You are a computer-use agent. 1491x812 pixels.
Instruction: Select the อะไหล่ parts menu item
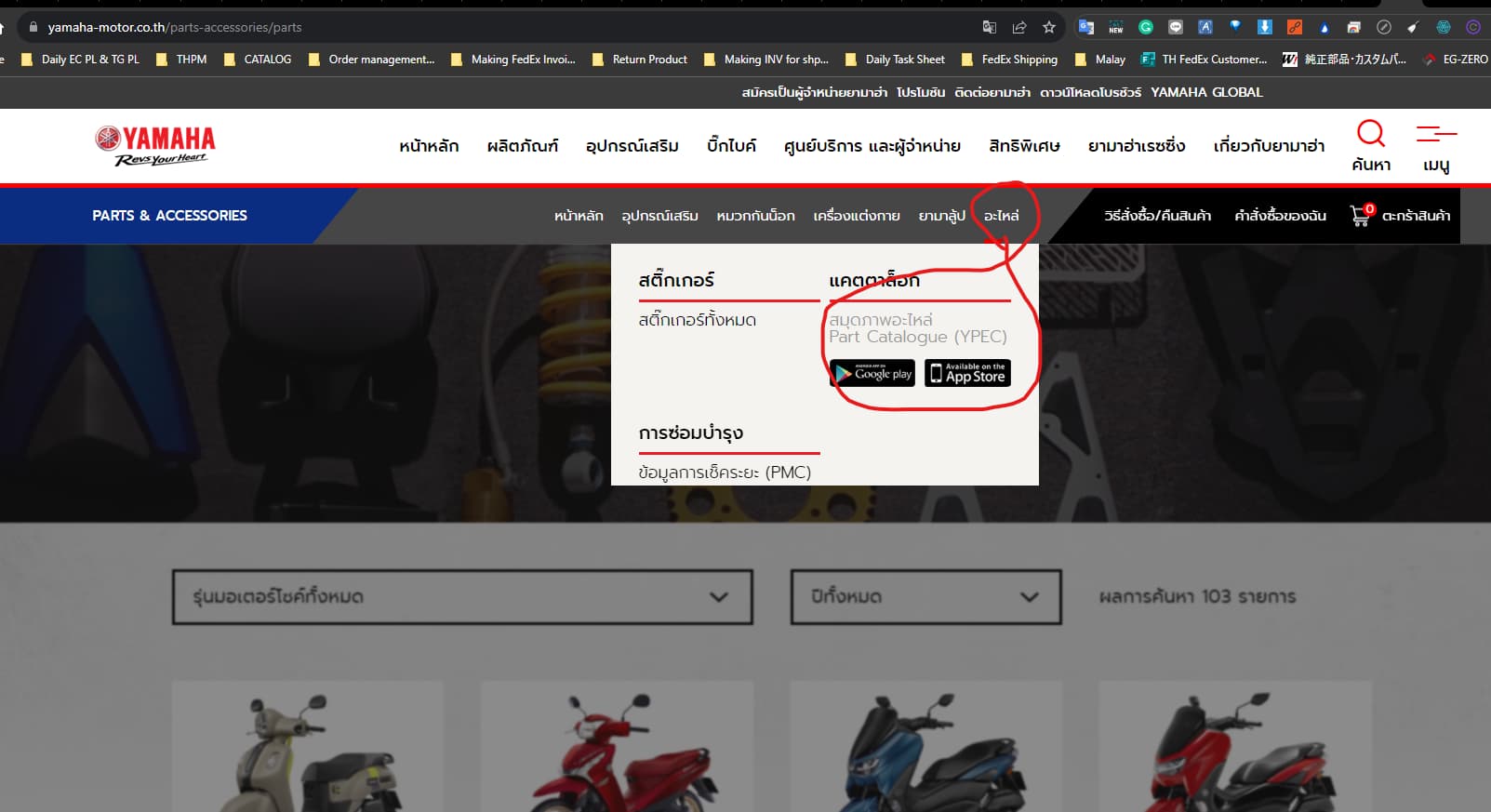(x=1001, y=216)
